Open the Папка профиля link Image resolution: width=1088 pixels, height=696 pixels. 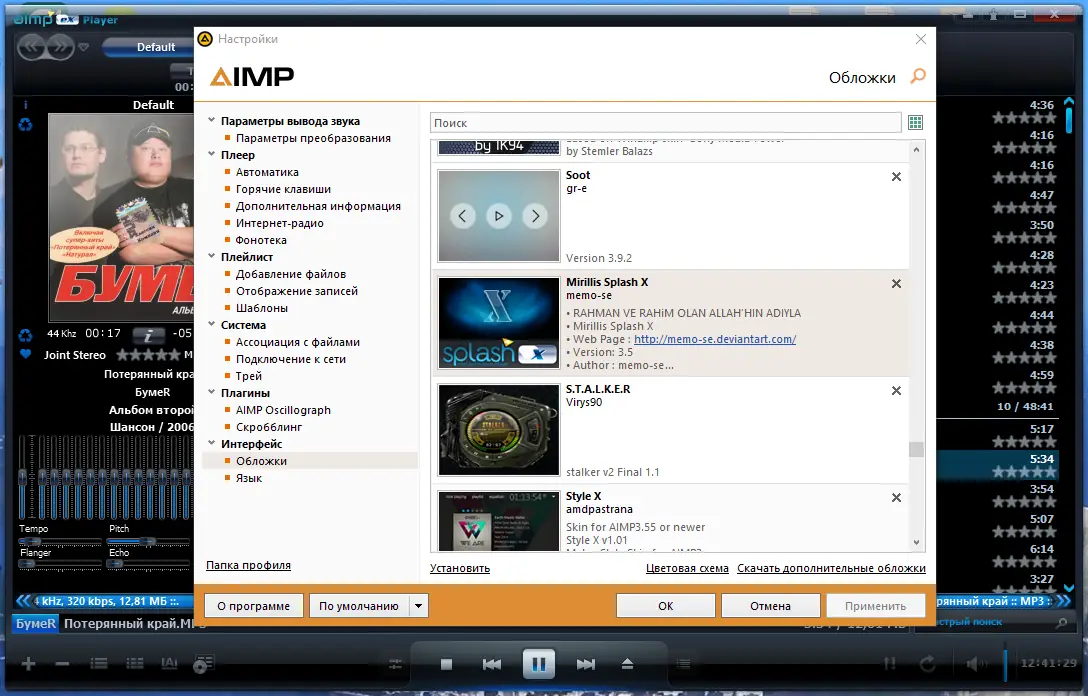coord(248,566)
